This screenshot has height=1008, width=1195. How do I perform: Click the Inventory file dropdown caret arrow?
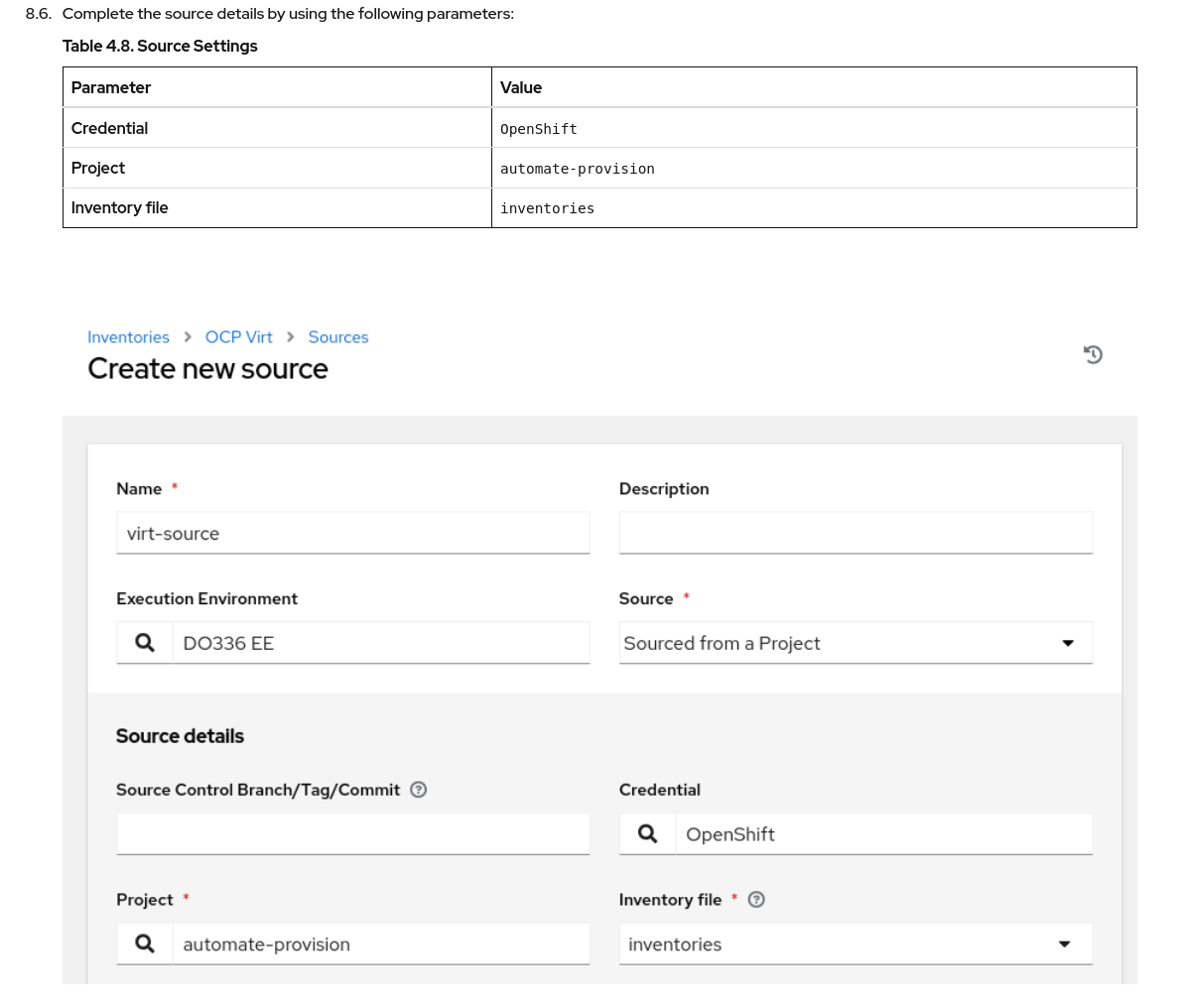1065,945
